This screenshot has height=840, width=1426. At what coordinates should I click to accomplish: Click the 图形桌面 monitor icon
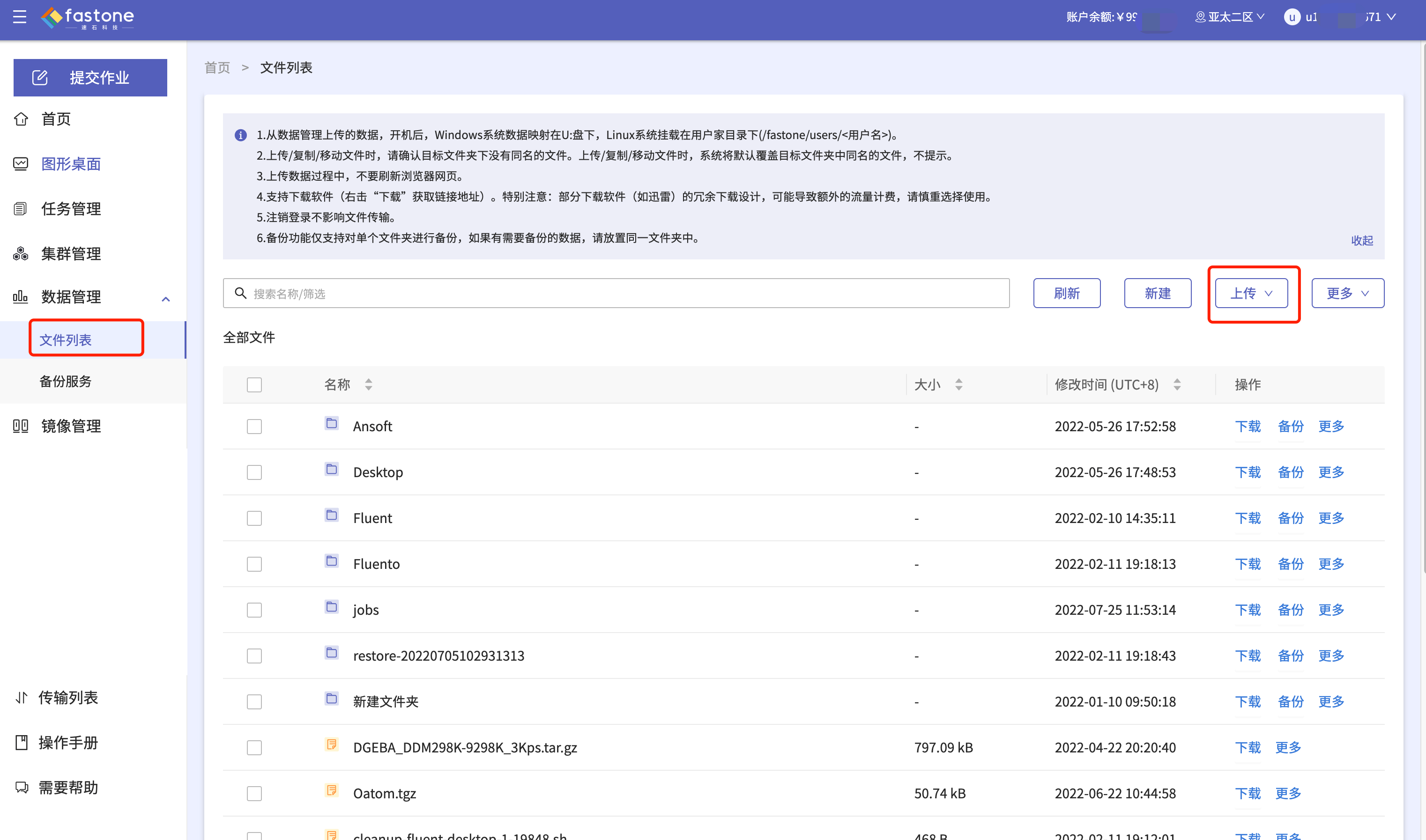tap(21, 164)
